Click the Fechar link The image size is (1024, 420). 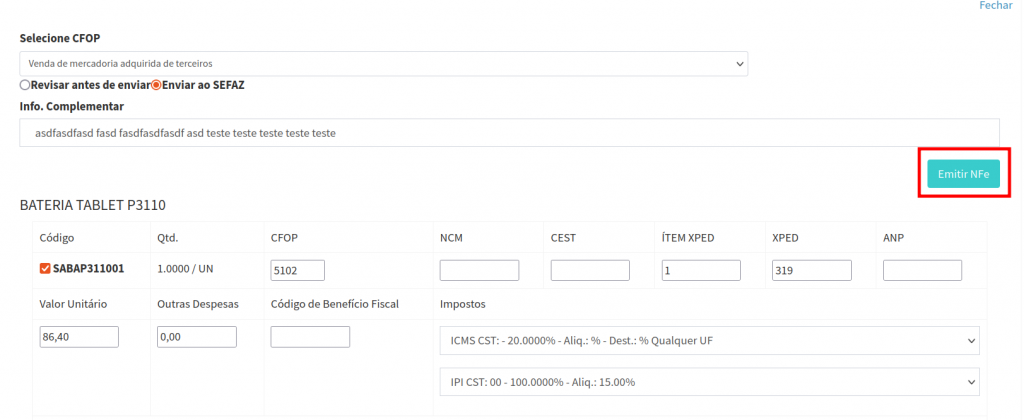[995, 6]
